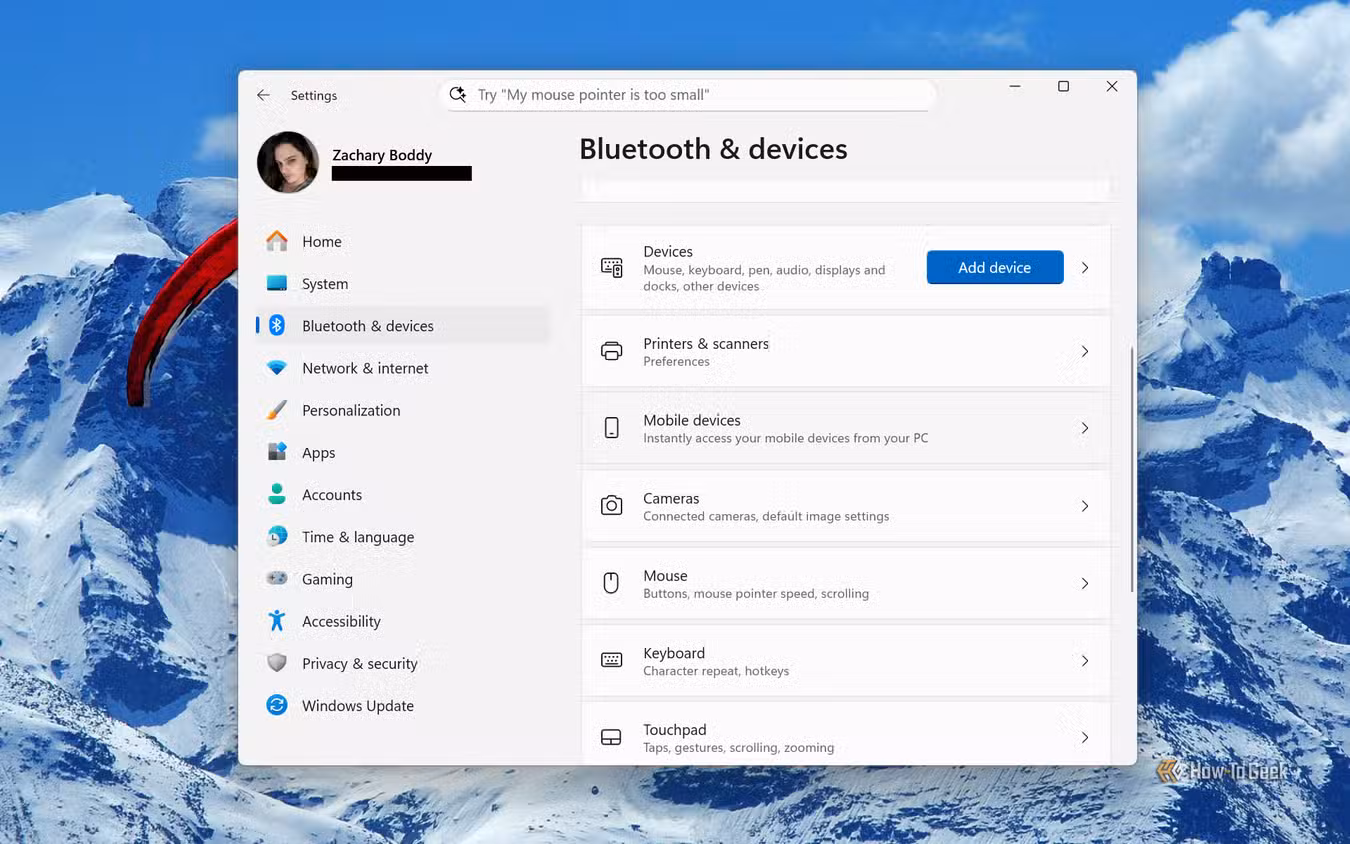This screenshot has width=1350, height=844.
Task: Click the Accounts person icon
Action: pos(277,494)
